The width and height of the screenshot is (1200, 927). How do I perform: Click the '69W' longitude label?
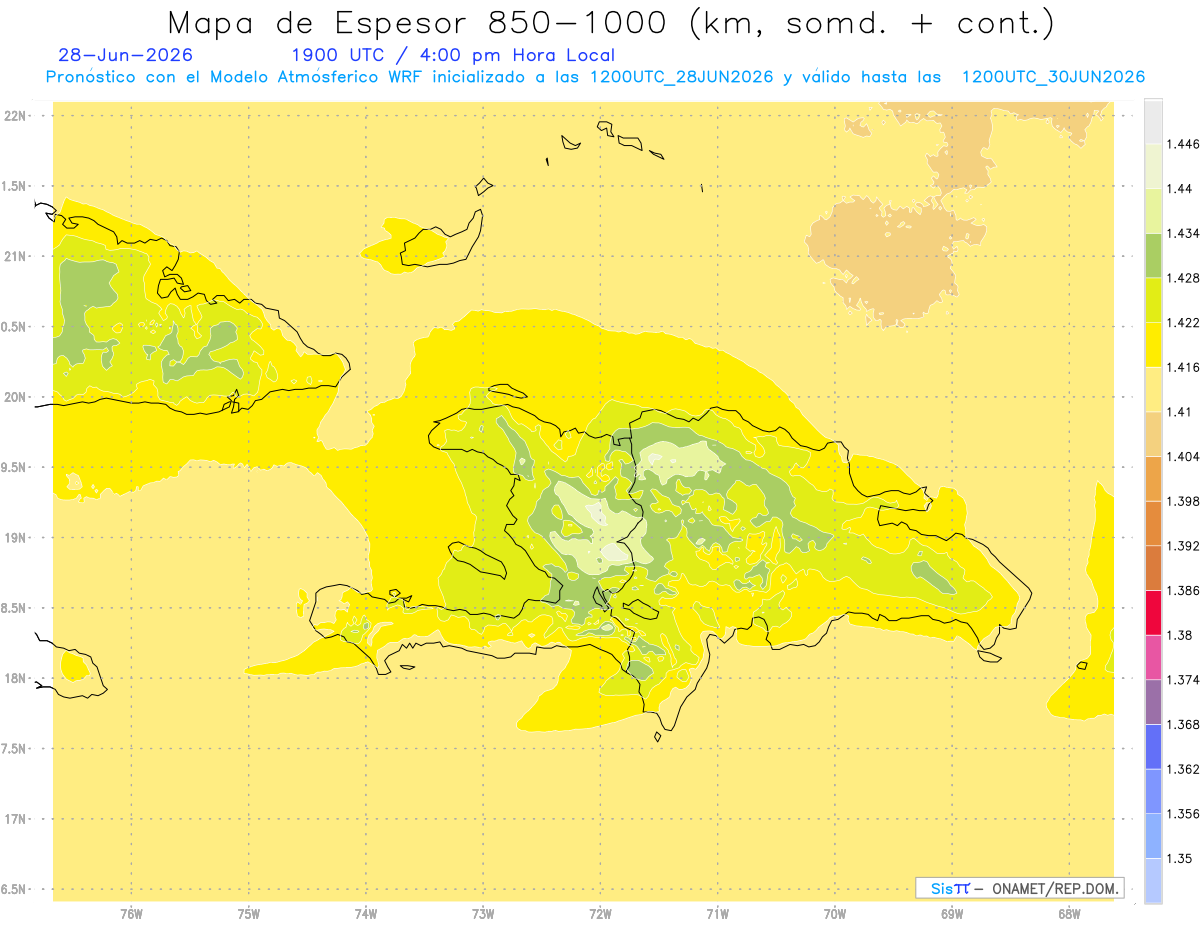952,913
